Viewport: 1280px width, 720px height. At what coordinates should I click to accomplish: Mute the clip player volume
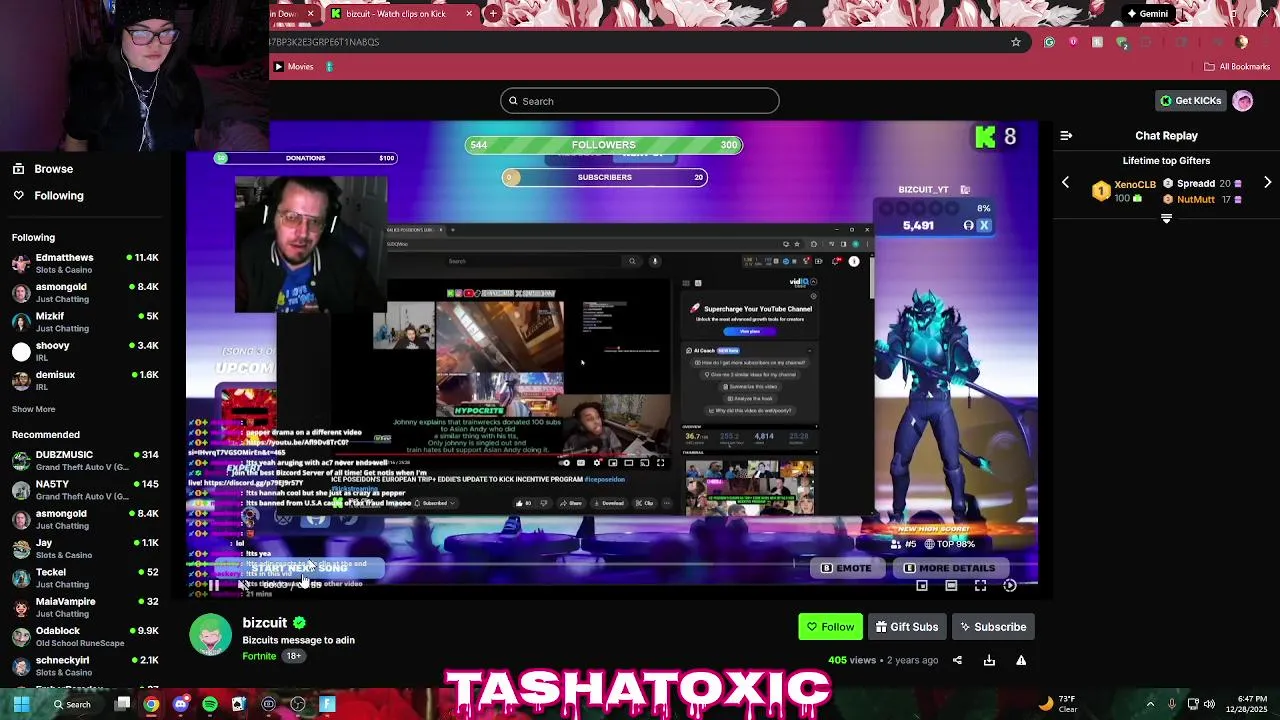coord(242,586)
